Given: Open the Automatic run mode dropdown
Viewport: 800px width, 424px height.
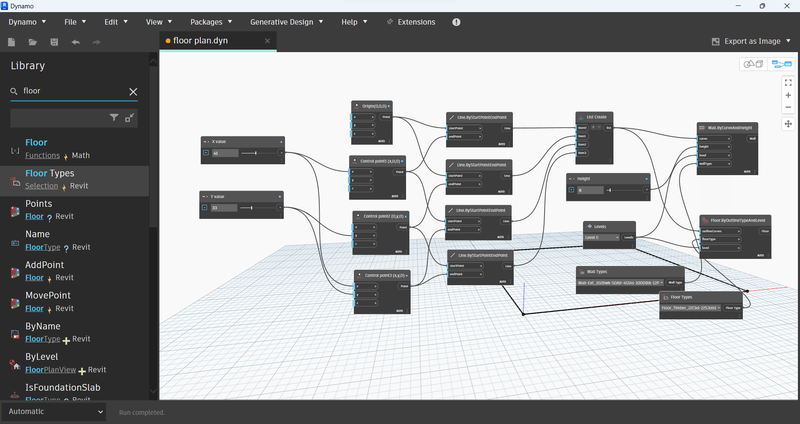Looking at the screenshot, I should tap(54, 412).
